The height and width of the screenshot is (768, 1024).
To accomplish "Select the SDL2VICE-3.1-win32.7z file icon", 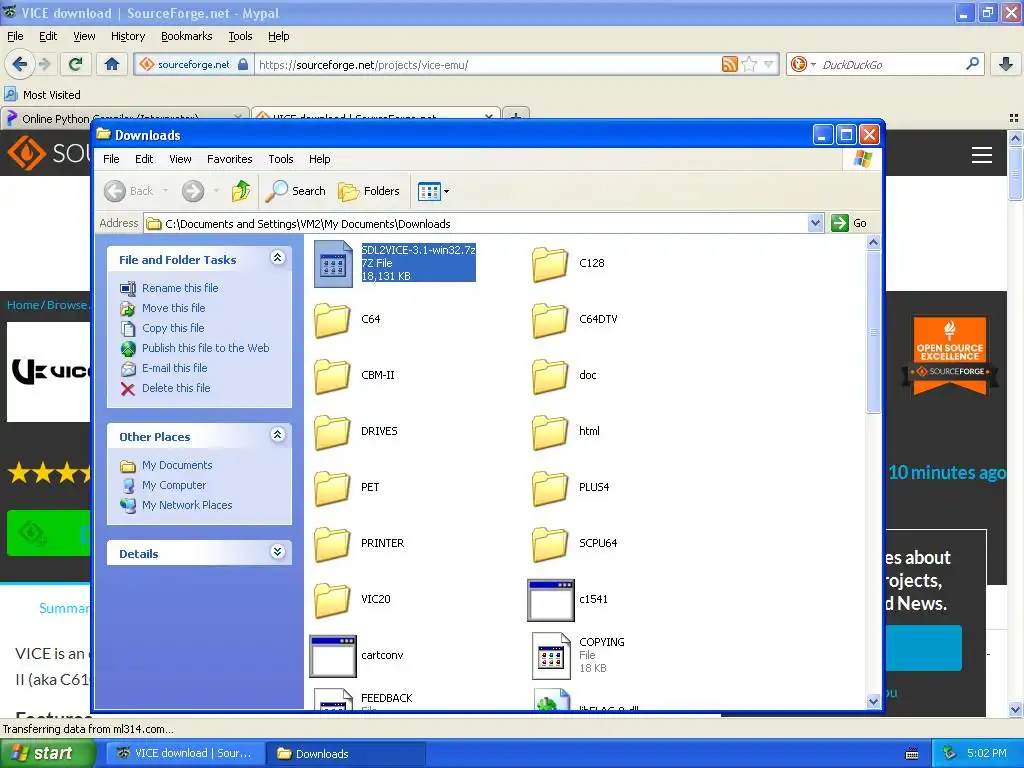I will [333, 264].
